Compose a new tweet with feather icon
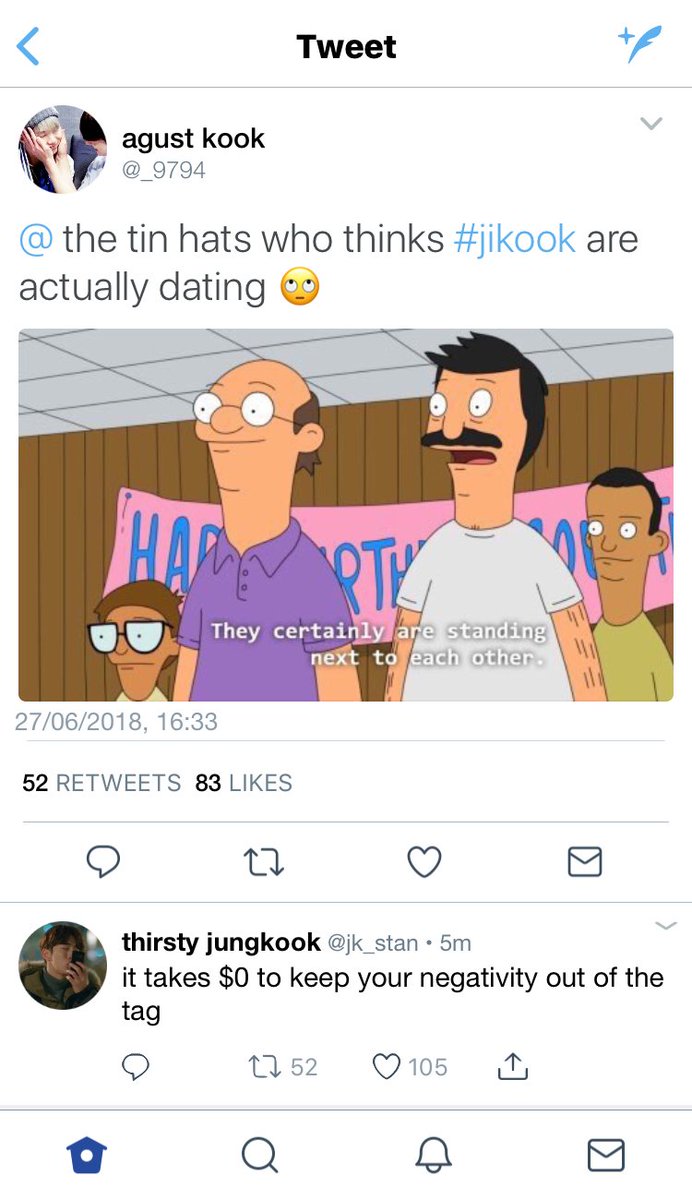692x1200 pixels. (640, 45)
